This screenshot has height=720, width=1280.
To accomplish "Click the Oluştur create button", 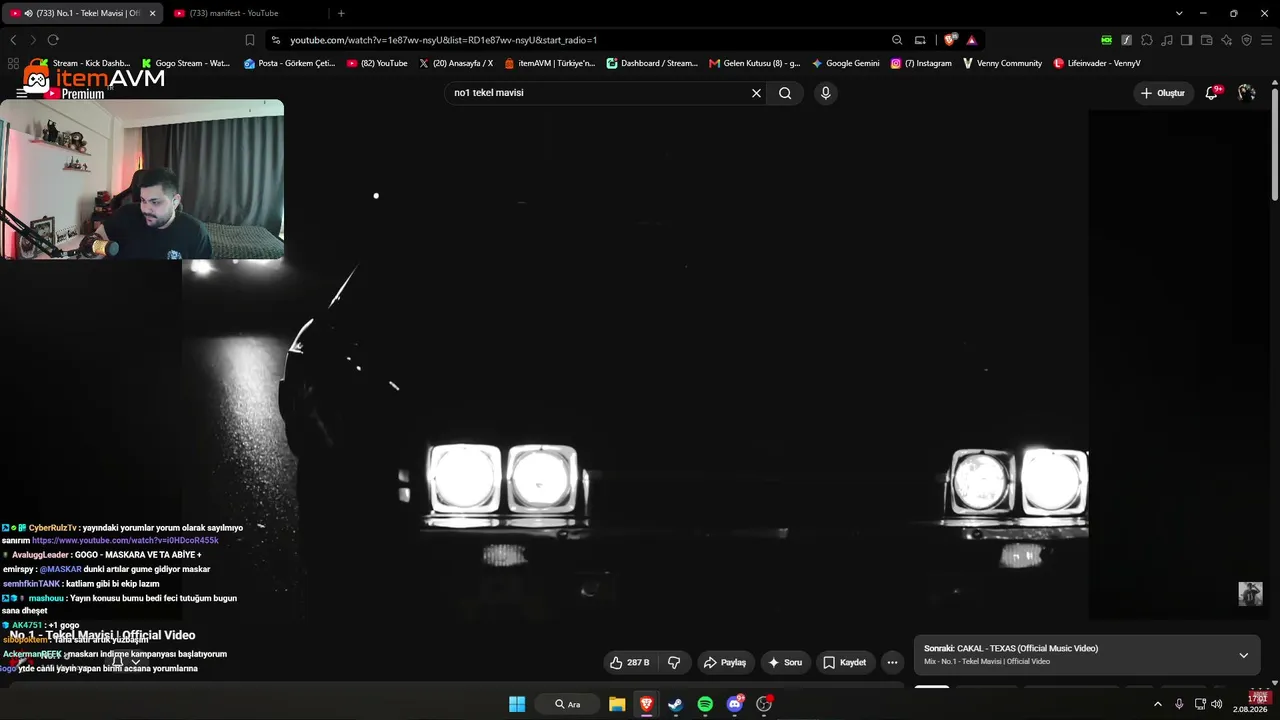I will click(1163, 93).
